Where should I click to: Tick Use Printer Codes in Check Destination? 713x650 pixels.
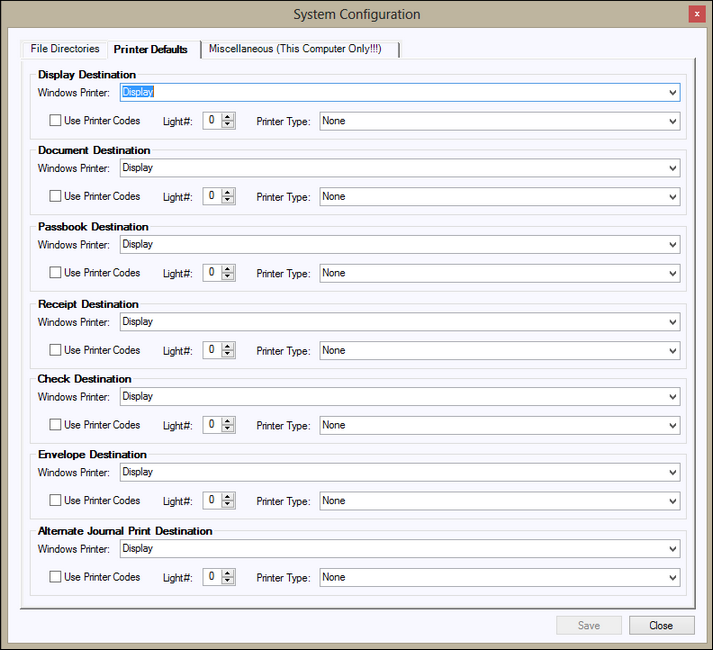pos(56,425)
